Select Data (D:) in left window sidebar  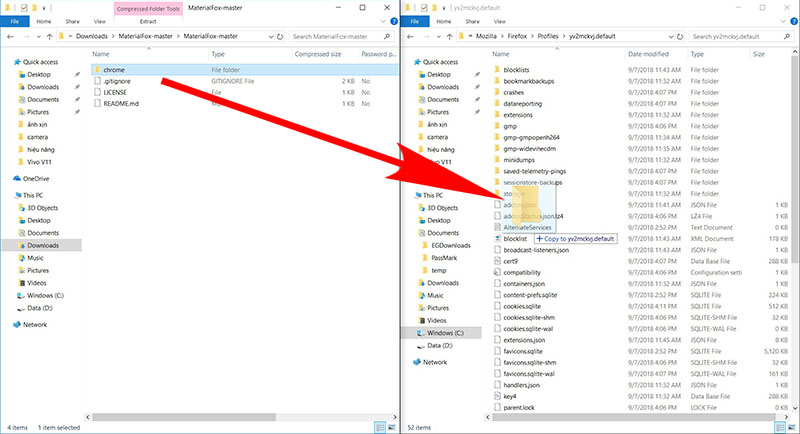click(x=40, y=309)
